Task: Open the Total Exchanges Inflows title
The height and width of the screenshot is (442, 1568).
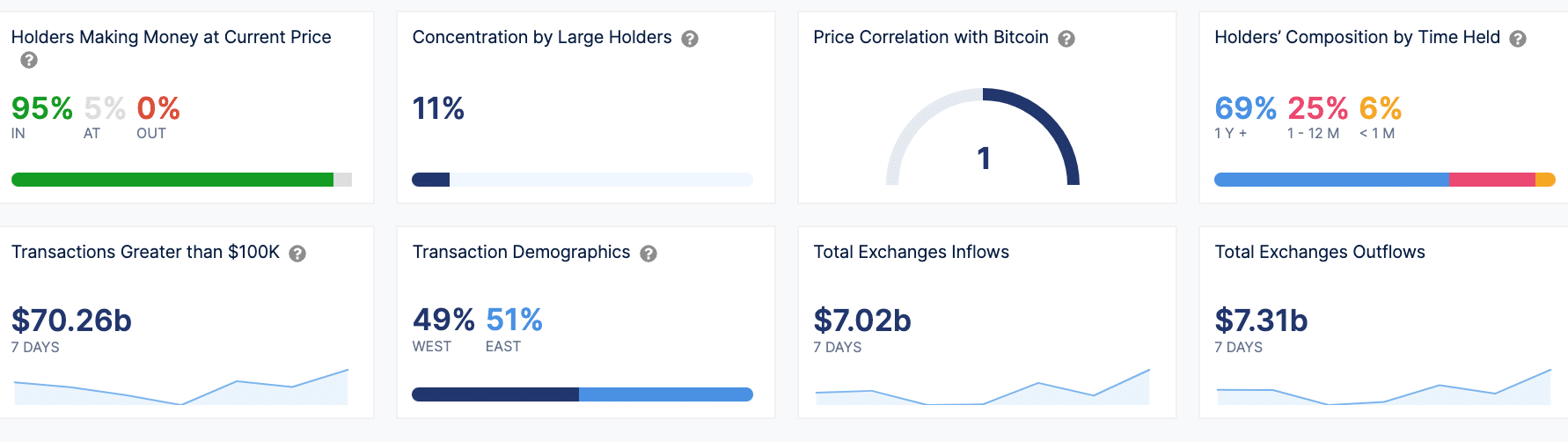Action: tap(911, 253)
